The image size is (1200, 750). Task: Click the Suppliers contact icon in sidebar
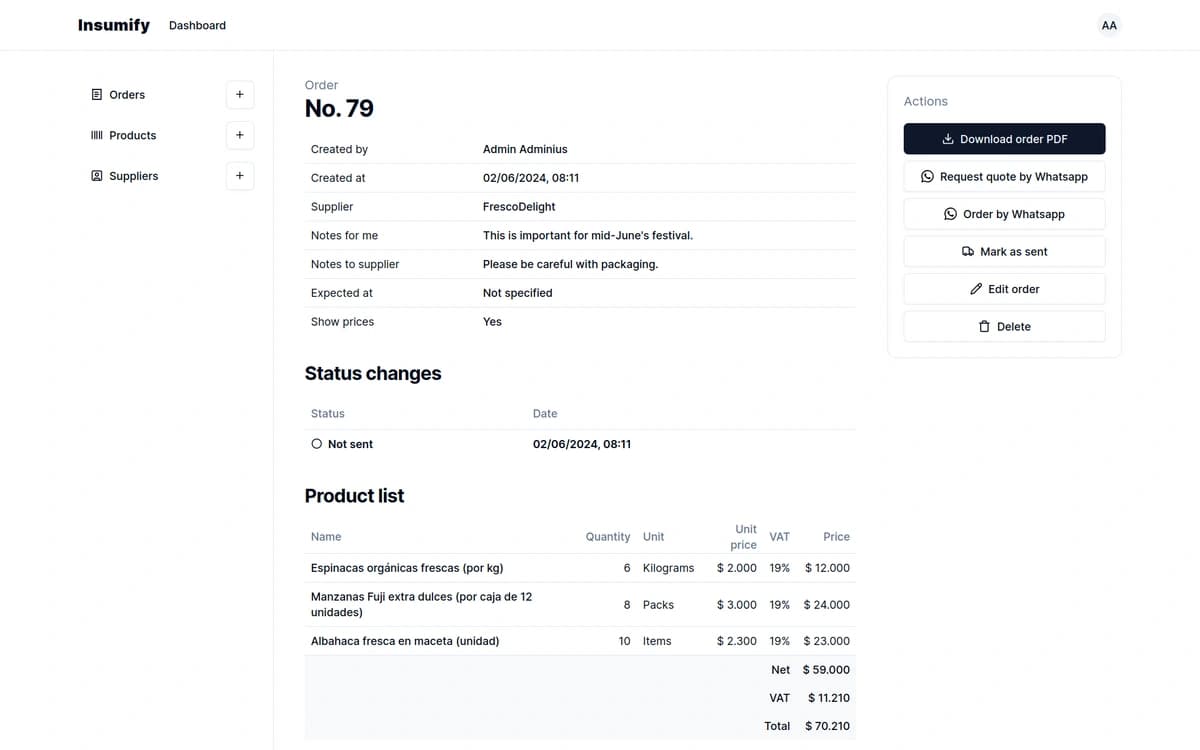tap(97, 176)
